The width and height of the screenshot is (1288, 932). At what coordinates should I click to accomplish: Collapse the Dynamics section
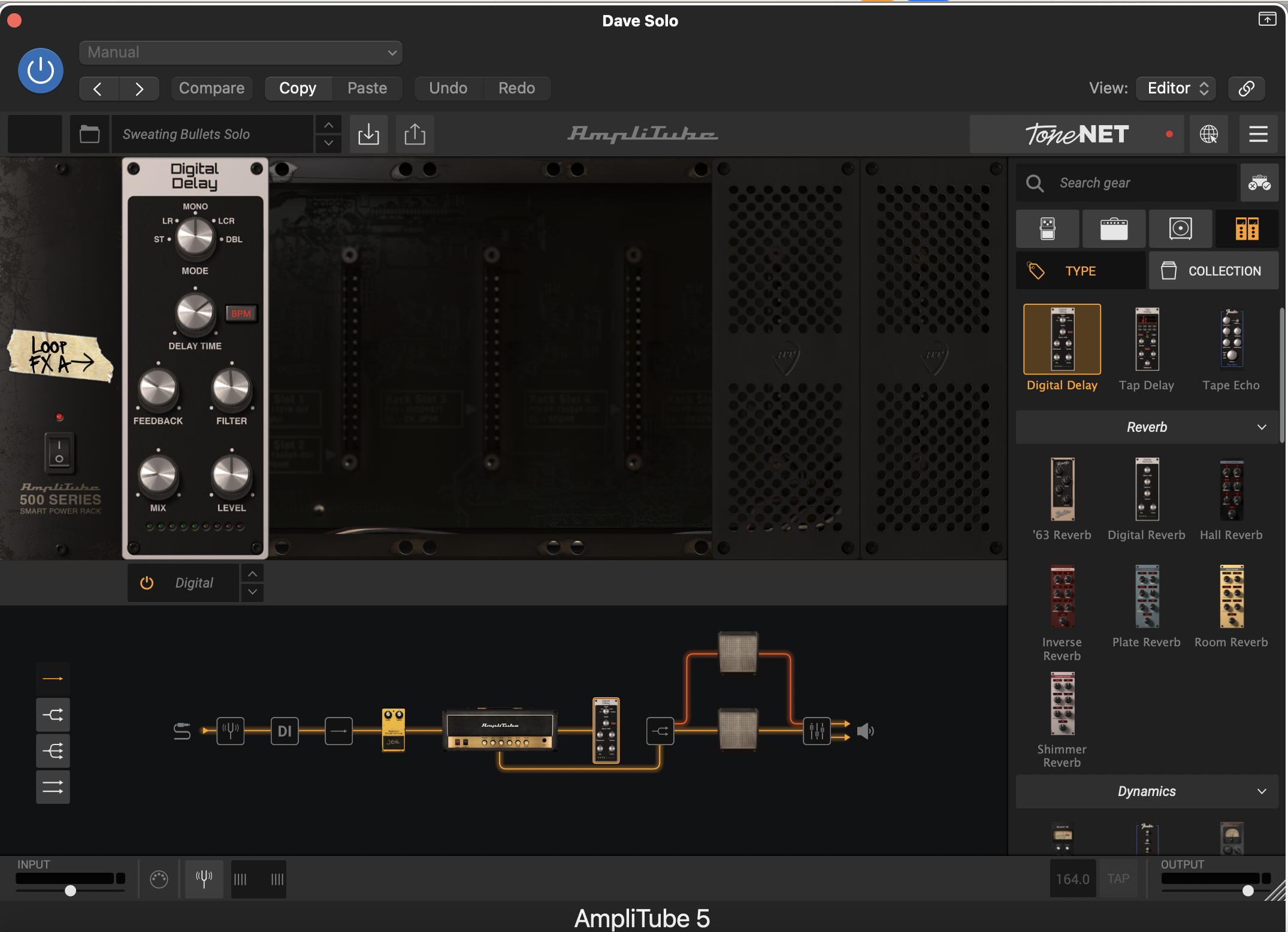[1147, 791]
